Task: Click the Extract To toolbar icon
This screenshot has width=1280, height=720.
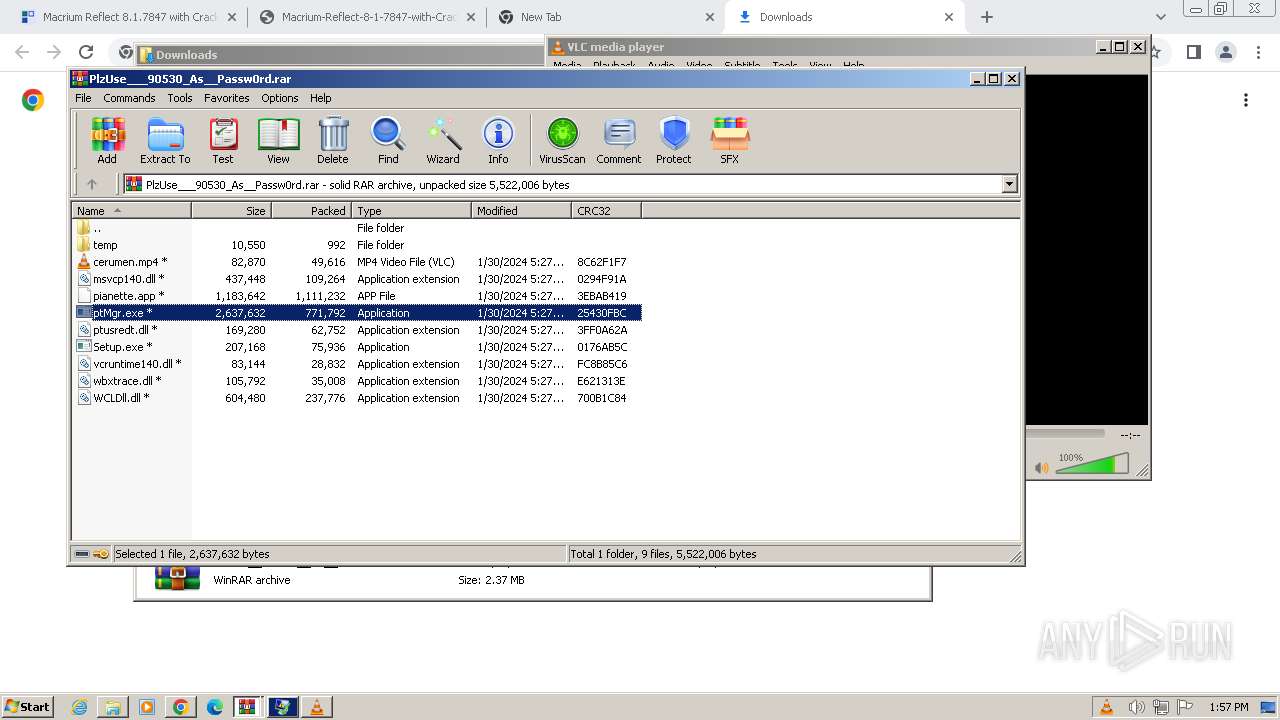Action: 165,140
